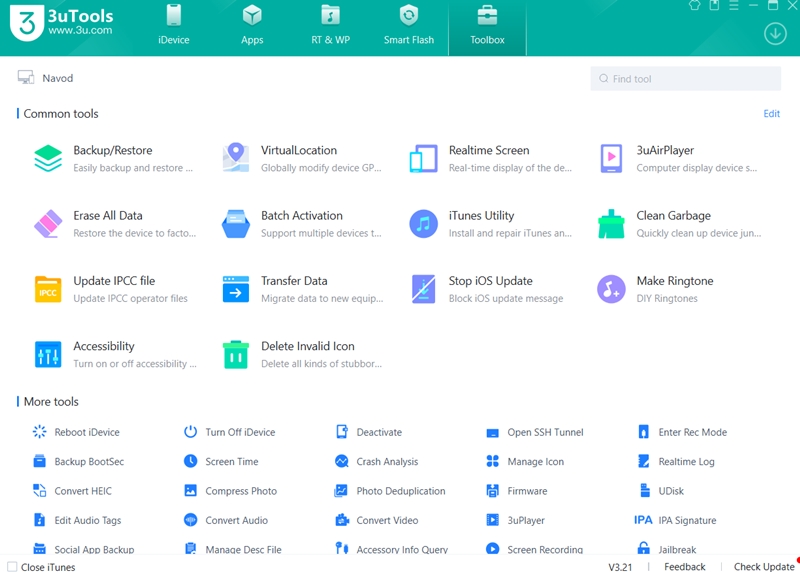800x572 pixels.
Task: Launch the VirtualLocation map pin icon
Action: (236, 158)
